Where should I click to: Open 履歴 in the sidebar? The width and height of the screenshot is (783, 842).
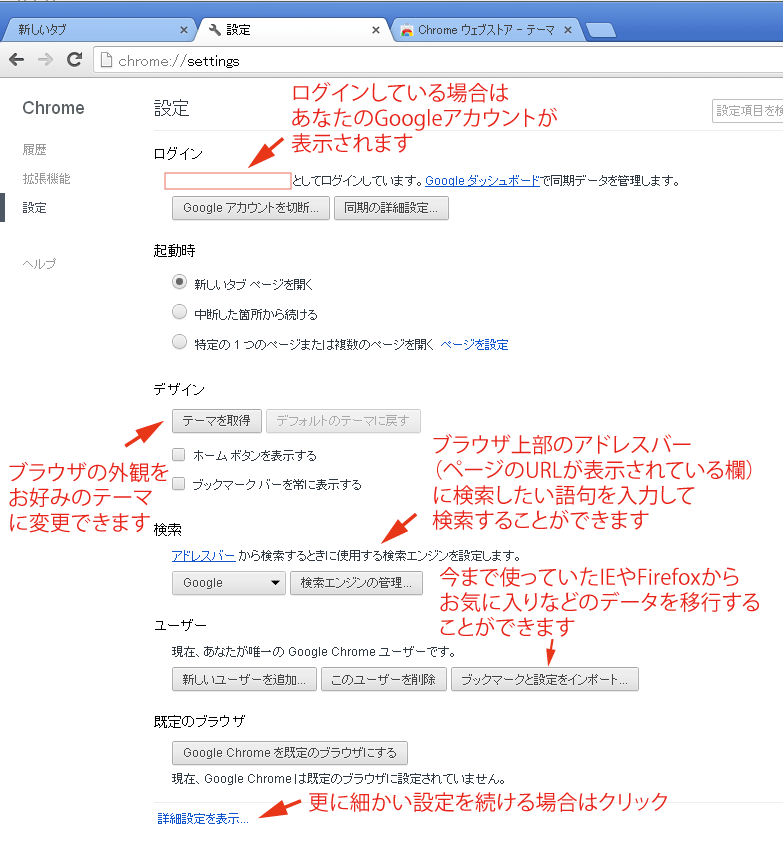pyautogui.click(x=34, y=149)
